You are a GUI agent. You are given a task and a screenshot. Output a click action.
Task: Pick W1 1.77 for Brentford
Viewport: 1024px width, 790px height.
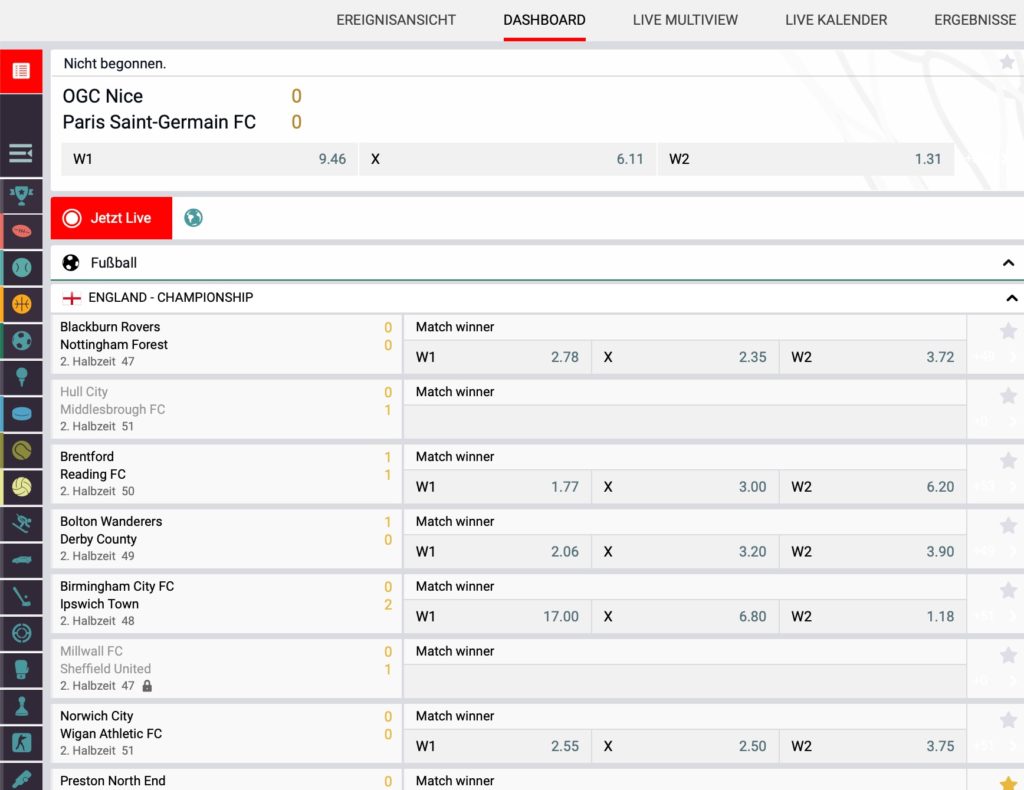[x=497, y=487]
